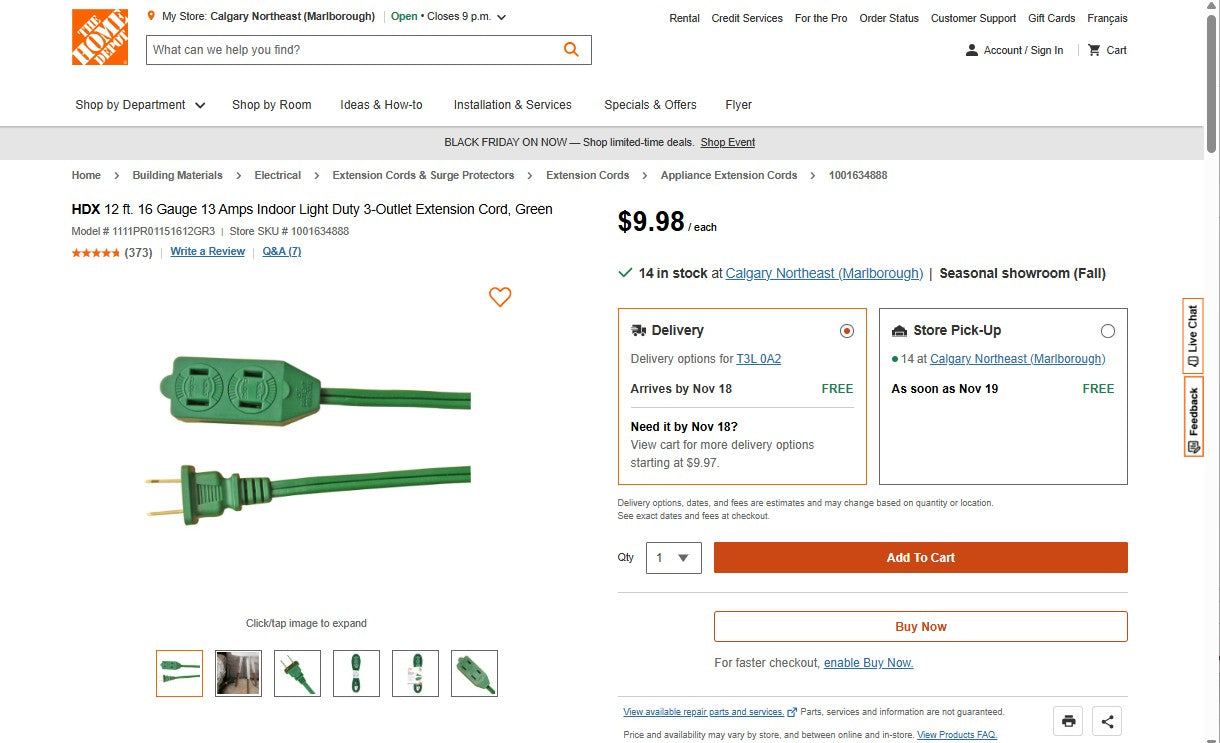Open the quantity dropdown
This screenshot has width=1220, height=743.
[x=673, y=557]
